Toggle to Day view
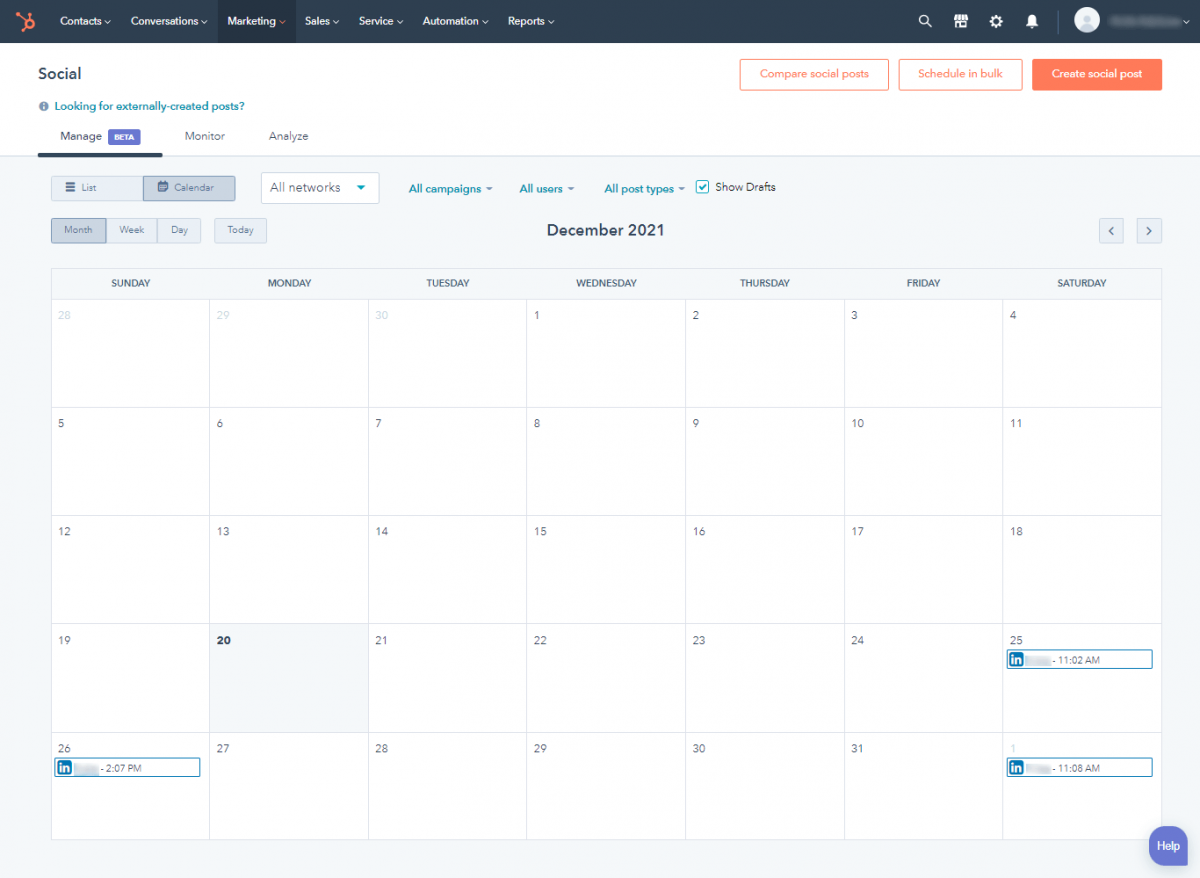This screenshot has width=1200, height=878. (179, 230)
